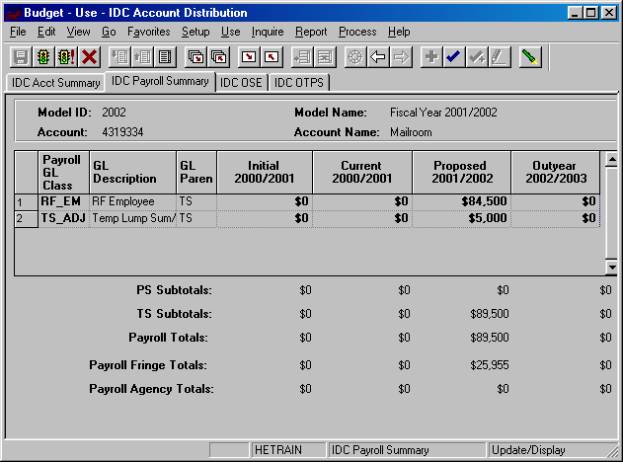The image size is (623, 462).
Task: Open the Process menu
Action: (x=357, y=32)
